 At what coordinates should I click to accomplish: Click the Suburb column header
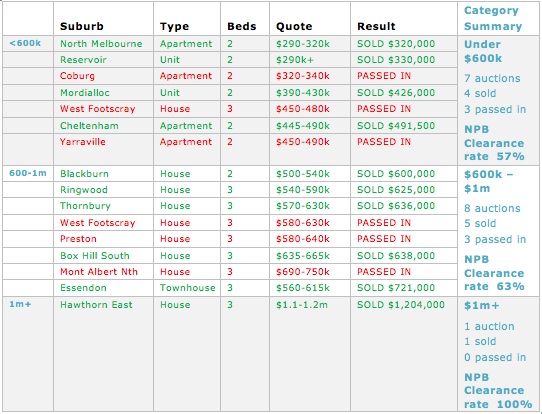coord(82,26)
